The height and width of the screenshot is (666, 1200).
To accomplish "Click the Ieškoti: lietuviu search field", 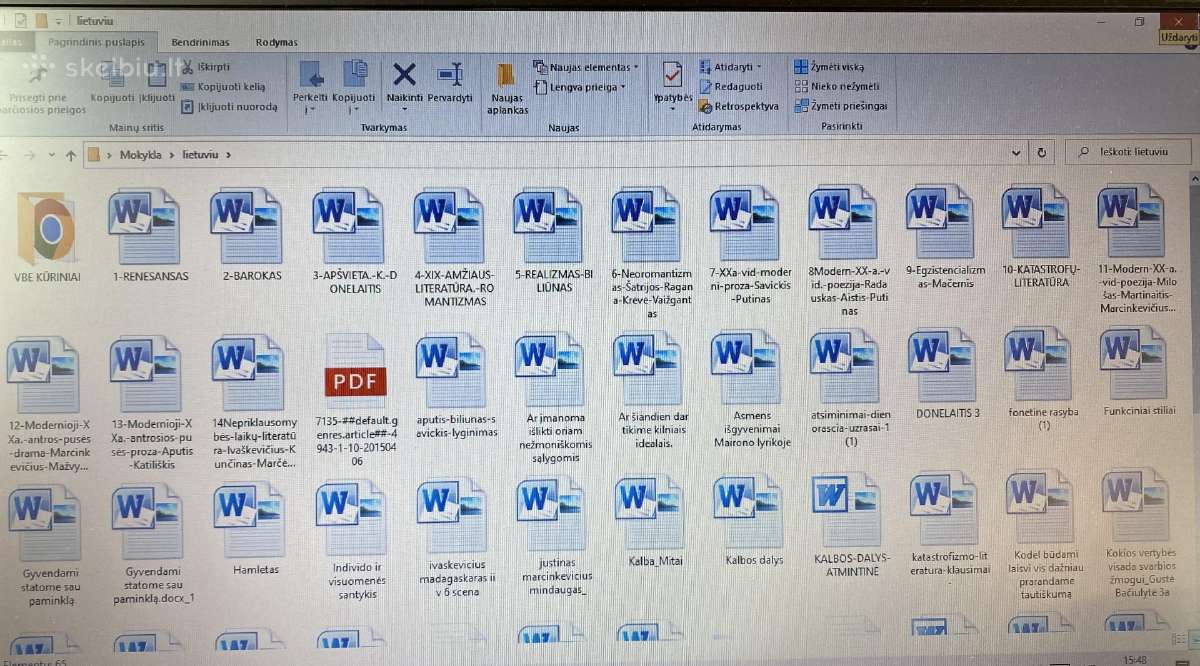I will coord(1130,153).
